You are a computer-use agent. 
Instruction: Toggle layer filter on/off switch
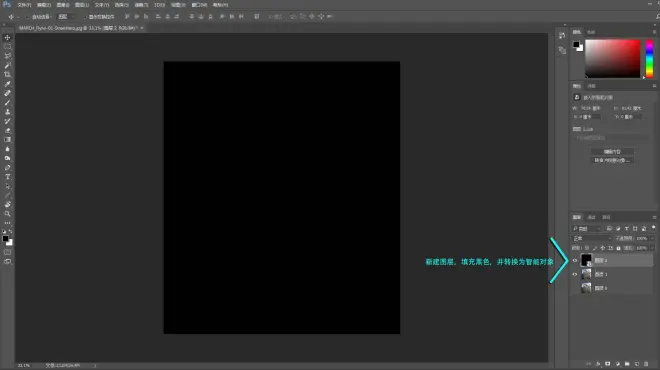653,228
